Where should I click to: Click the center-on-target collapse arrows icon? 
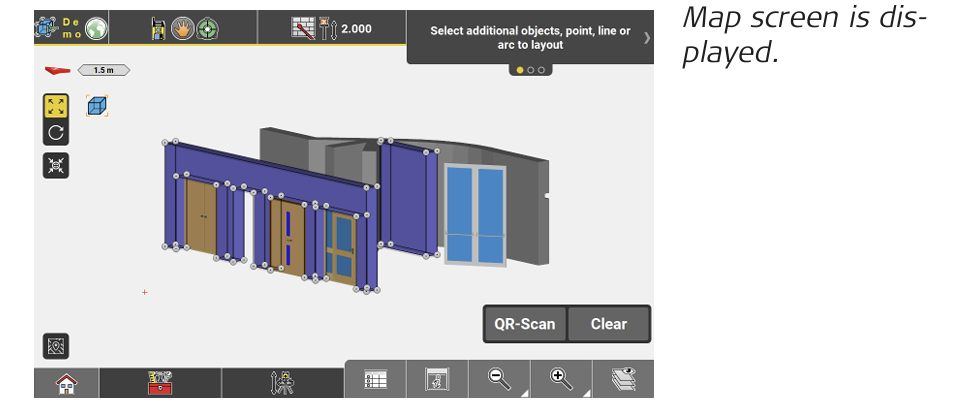[56, 166]
